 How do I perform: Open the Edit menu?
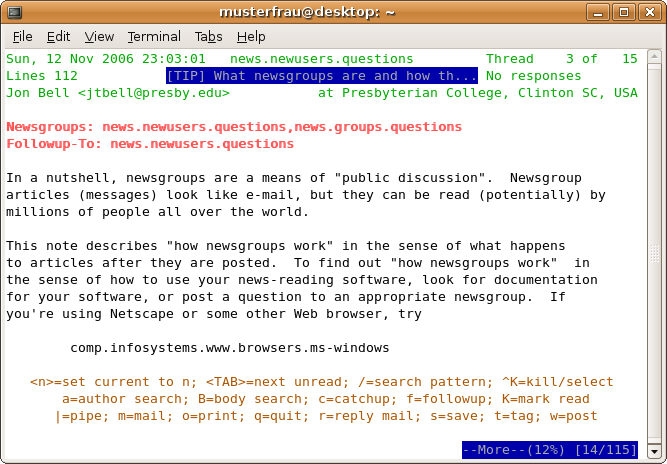pos(58,36)
